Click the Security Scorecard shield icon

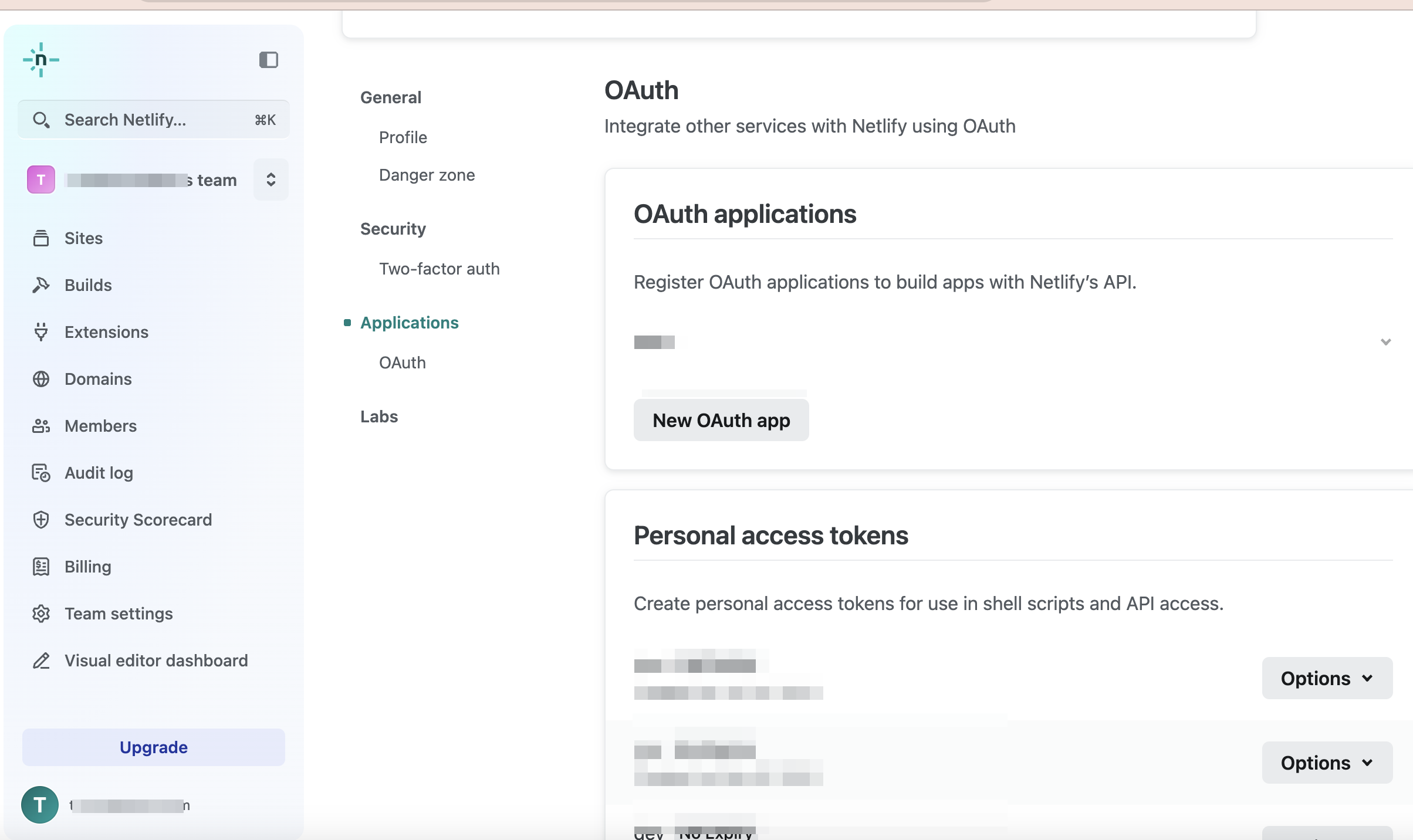(40, 520)
